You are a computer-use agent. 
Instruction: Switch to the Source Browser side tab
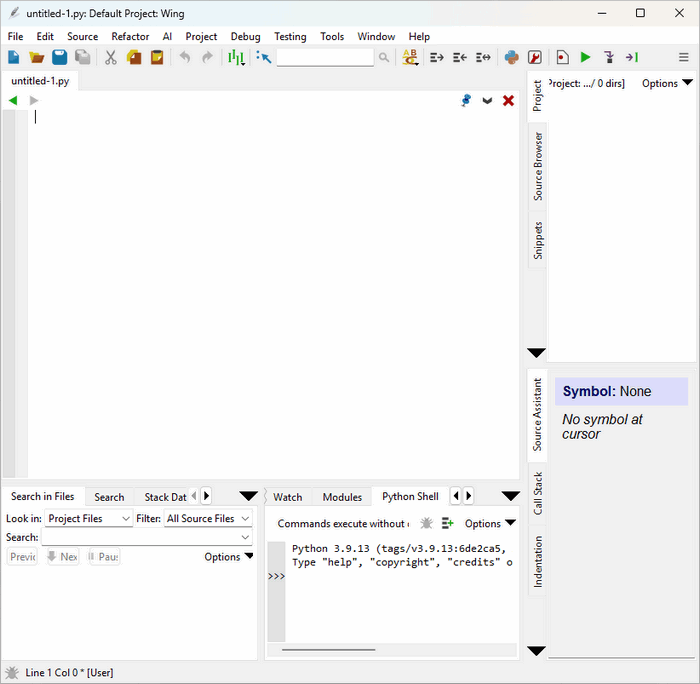(x=538, y=165)
